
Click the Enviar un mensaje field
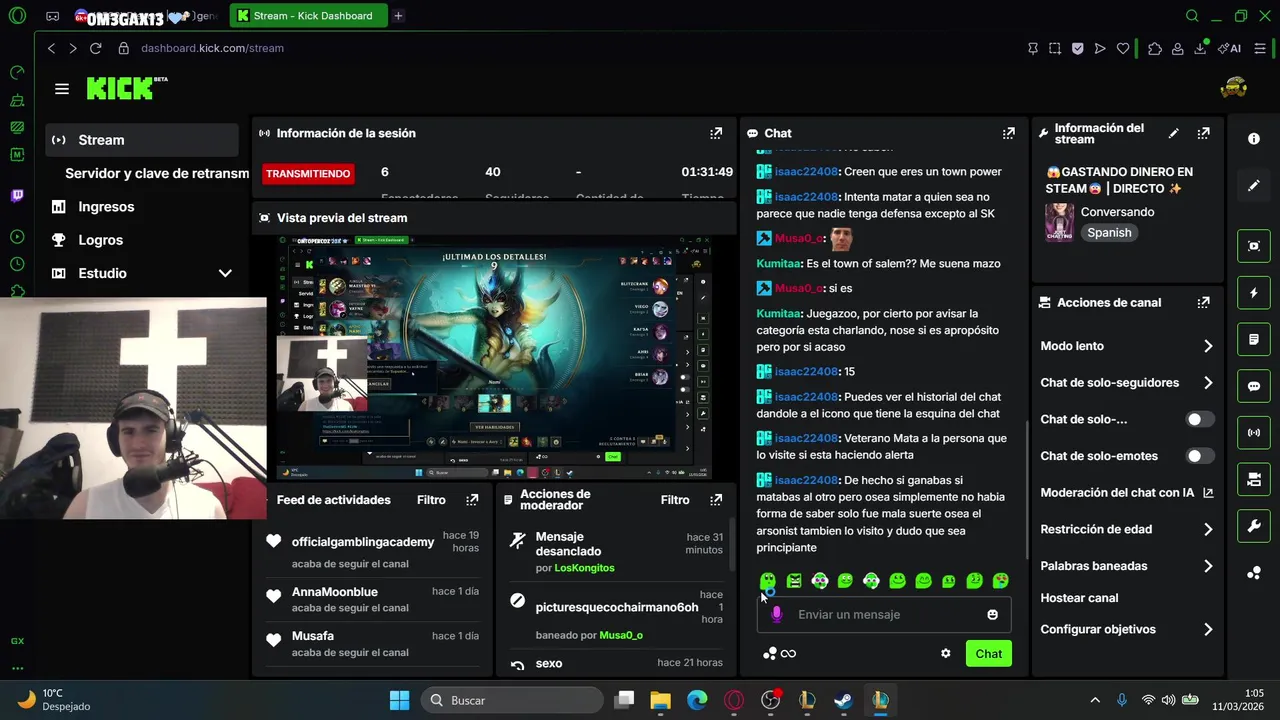[x=885, y=614]
